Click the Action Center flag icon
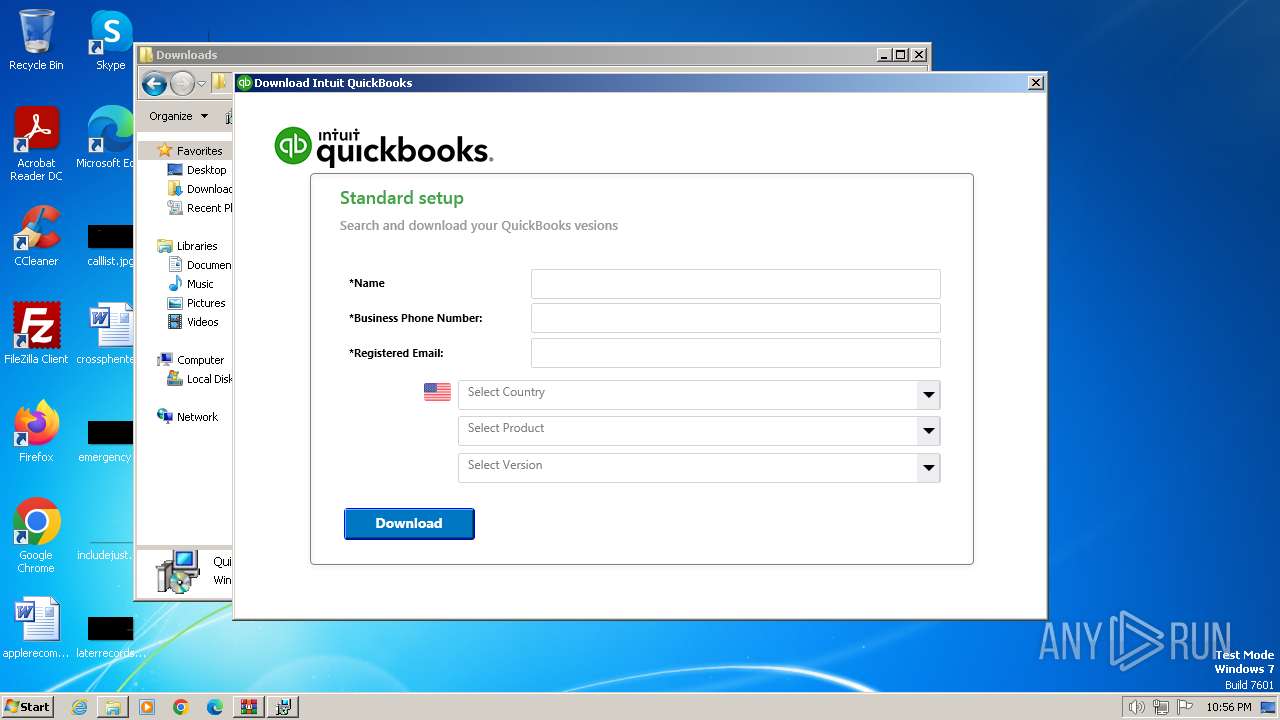The width and height of the screenshot is (1280, 720). (x=1185, y=707)
